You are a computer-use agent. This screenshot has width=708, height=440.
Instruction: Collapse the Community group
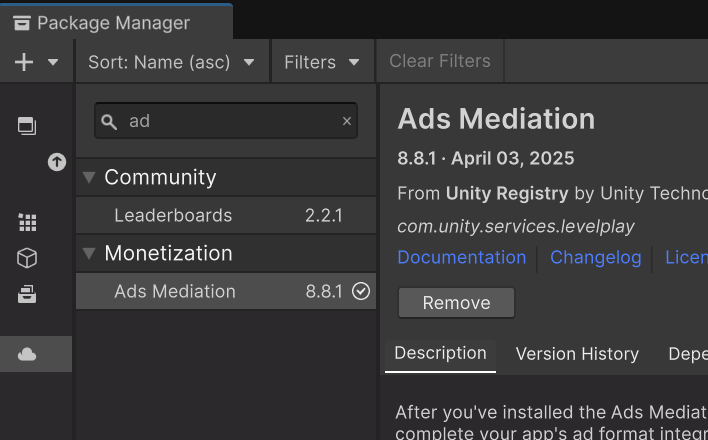89,177
